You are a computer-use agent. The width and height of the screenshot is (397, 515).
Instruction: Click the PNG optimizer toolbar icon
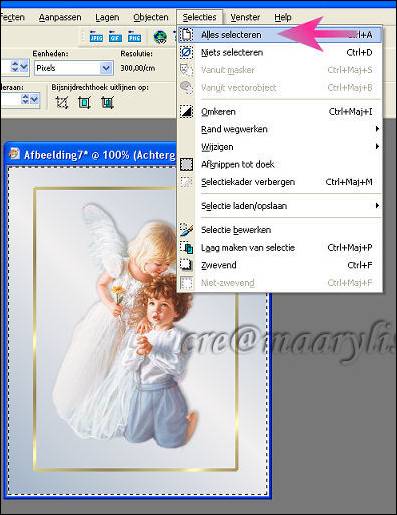134,37
